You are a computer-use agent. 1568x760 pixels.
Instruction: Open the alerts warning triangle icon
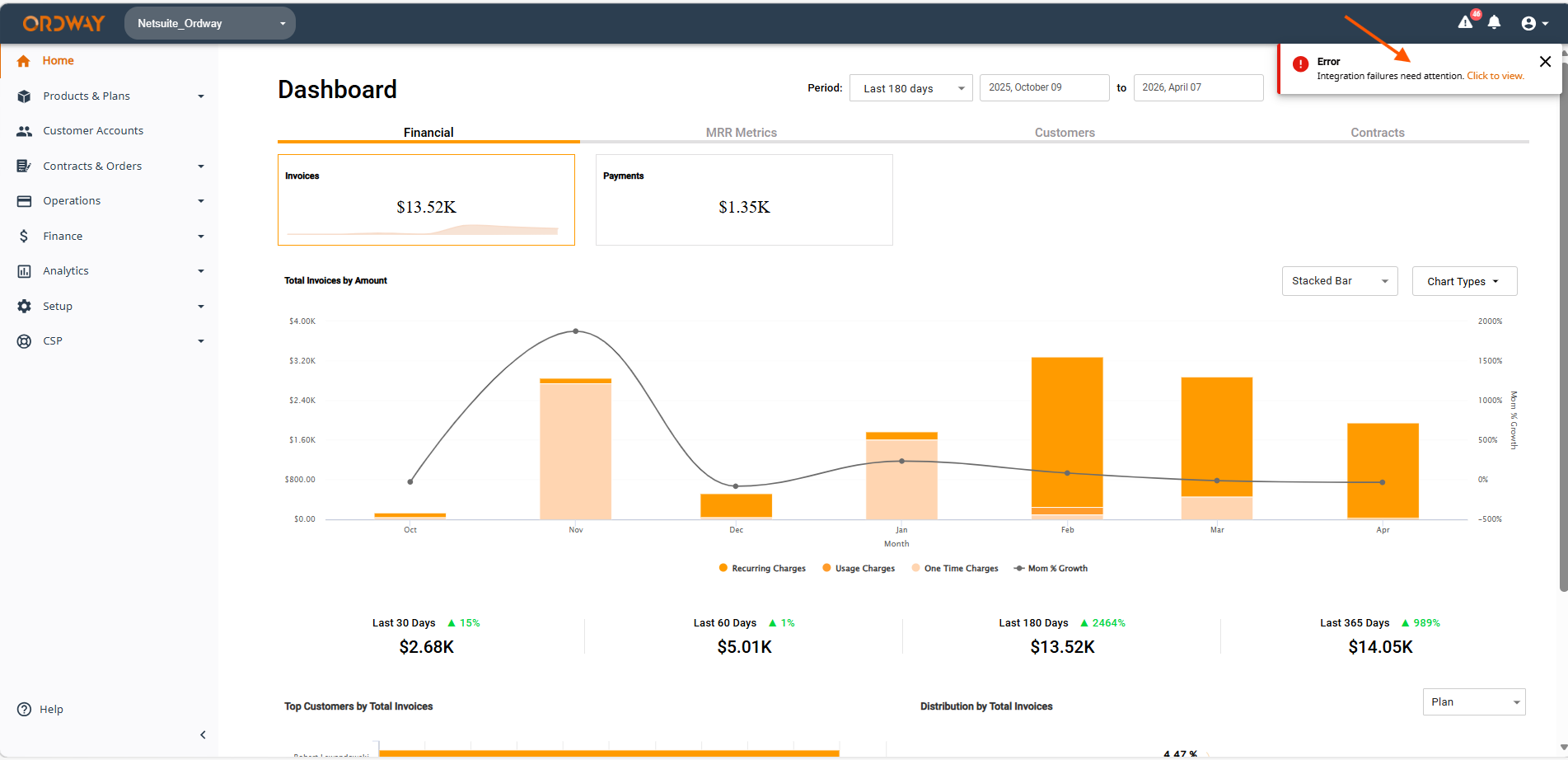[x=1465, y=22]
